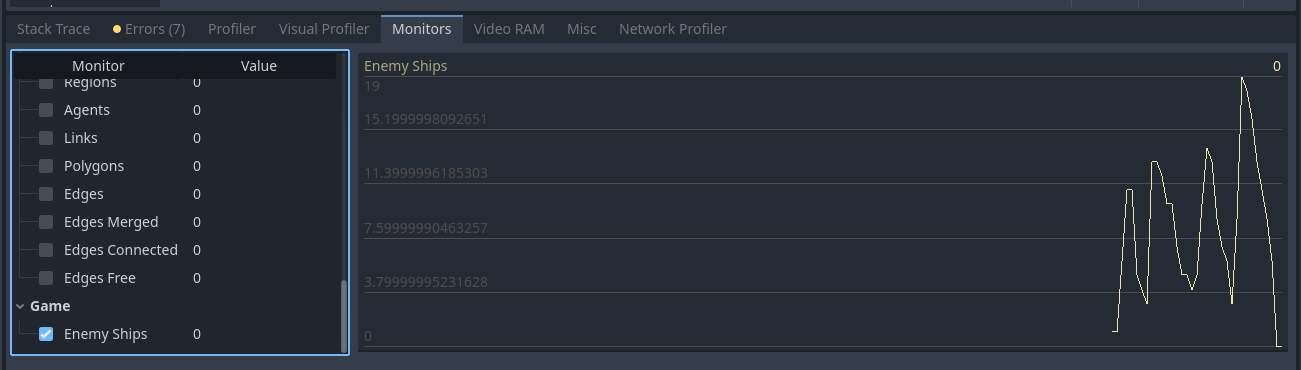Enable the Agents monitor checkbox
Viewport: 1301px width, 370px height.
tap(46, 110)
